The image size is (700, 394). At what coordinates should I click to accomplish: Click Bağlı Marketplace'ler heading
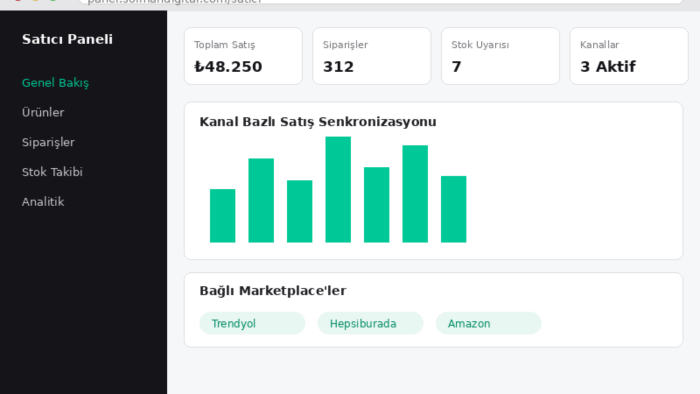pos(273,291)
